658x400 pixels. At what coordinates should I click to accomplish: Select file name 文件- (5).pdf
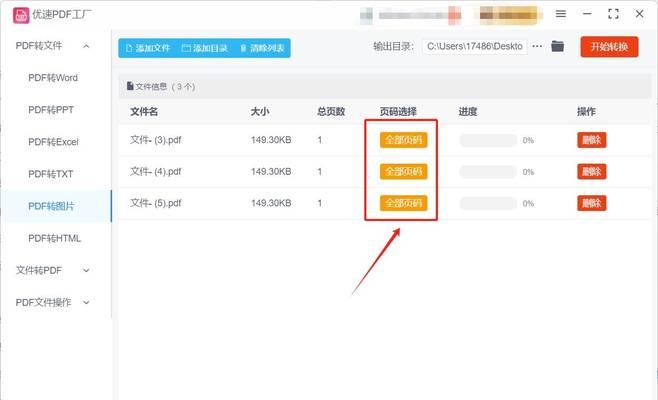coord(156,203)
